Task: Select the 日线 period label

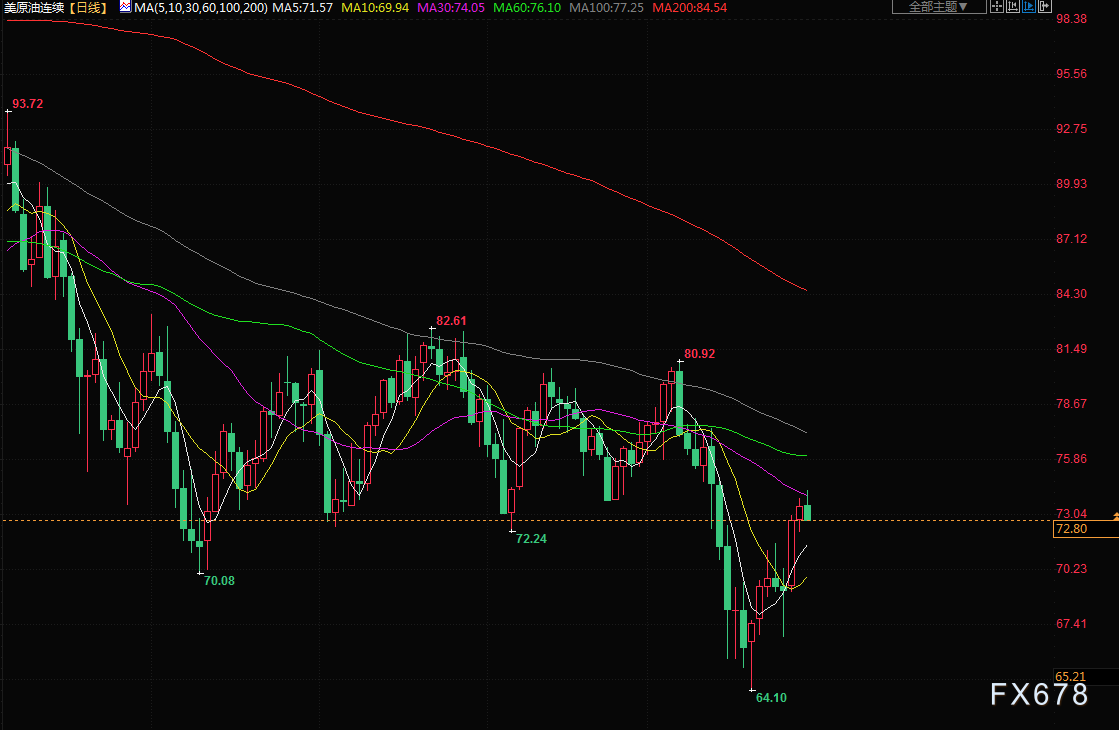Action: coord(89,7)
